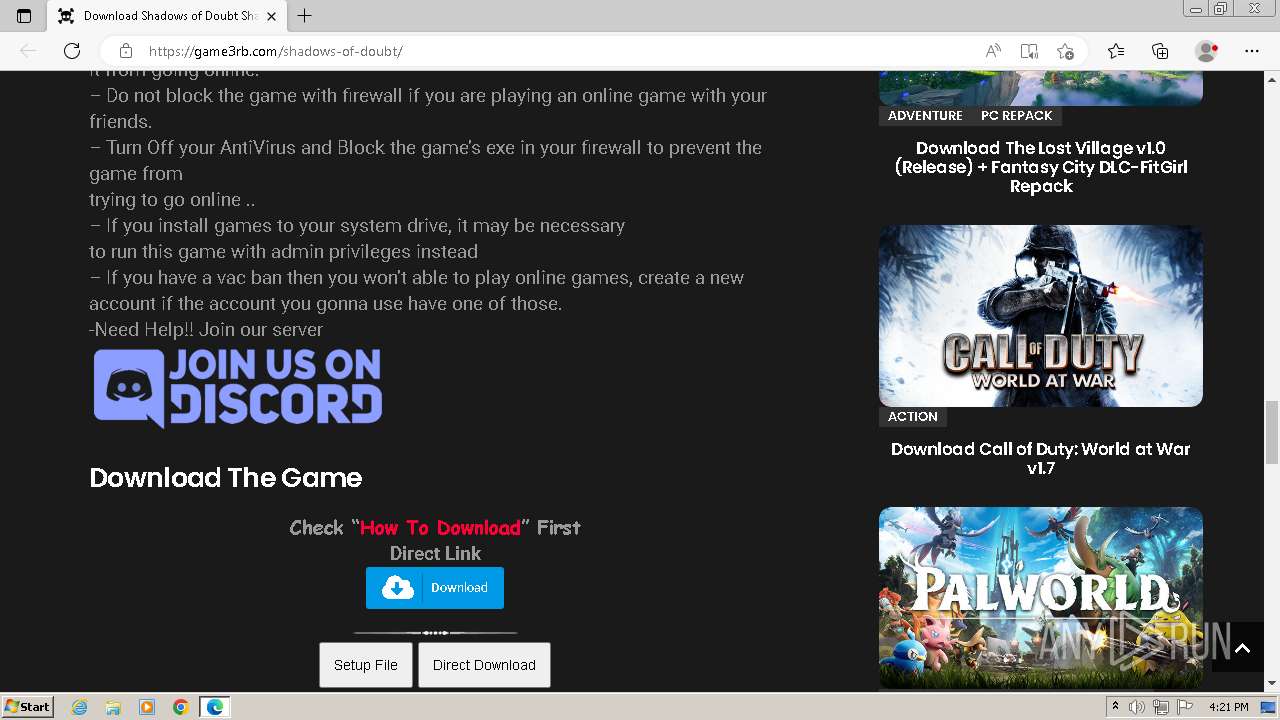The height and width of the screenshot is (720, 1280).
Task: Open the ADVENTURE category tag
Action: pos(925,115)
